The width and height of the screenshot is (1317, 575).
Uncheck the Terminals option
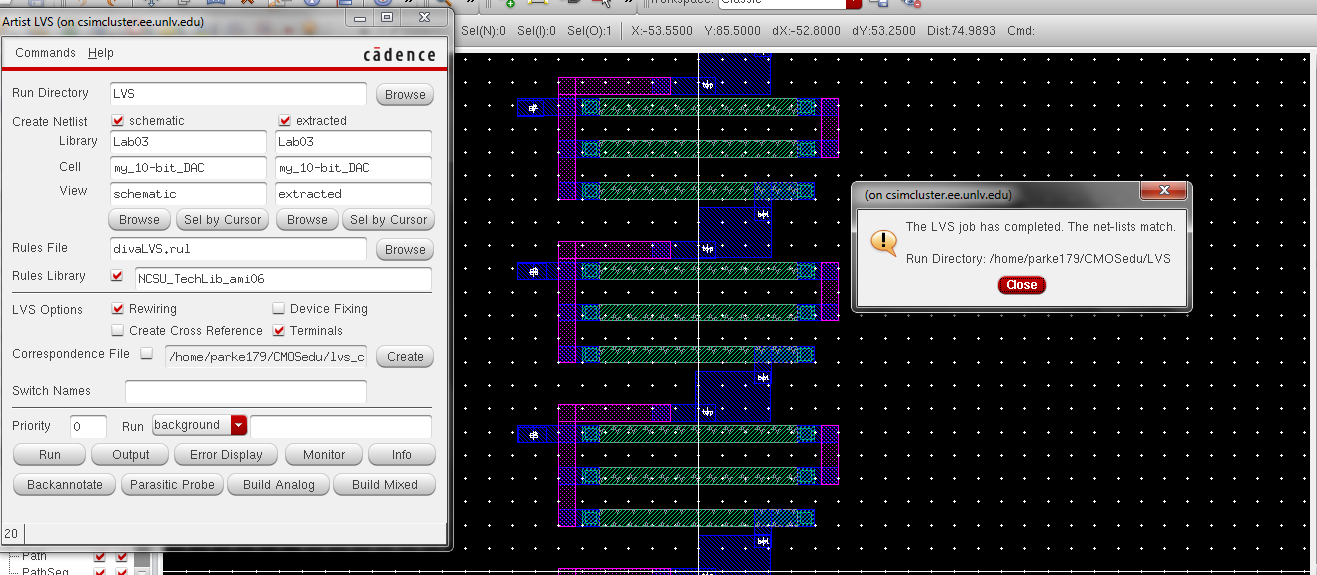click(279, 331)
